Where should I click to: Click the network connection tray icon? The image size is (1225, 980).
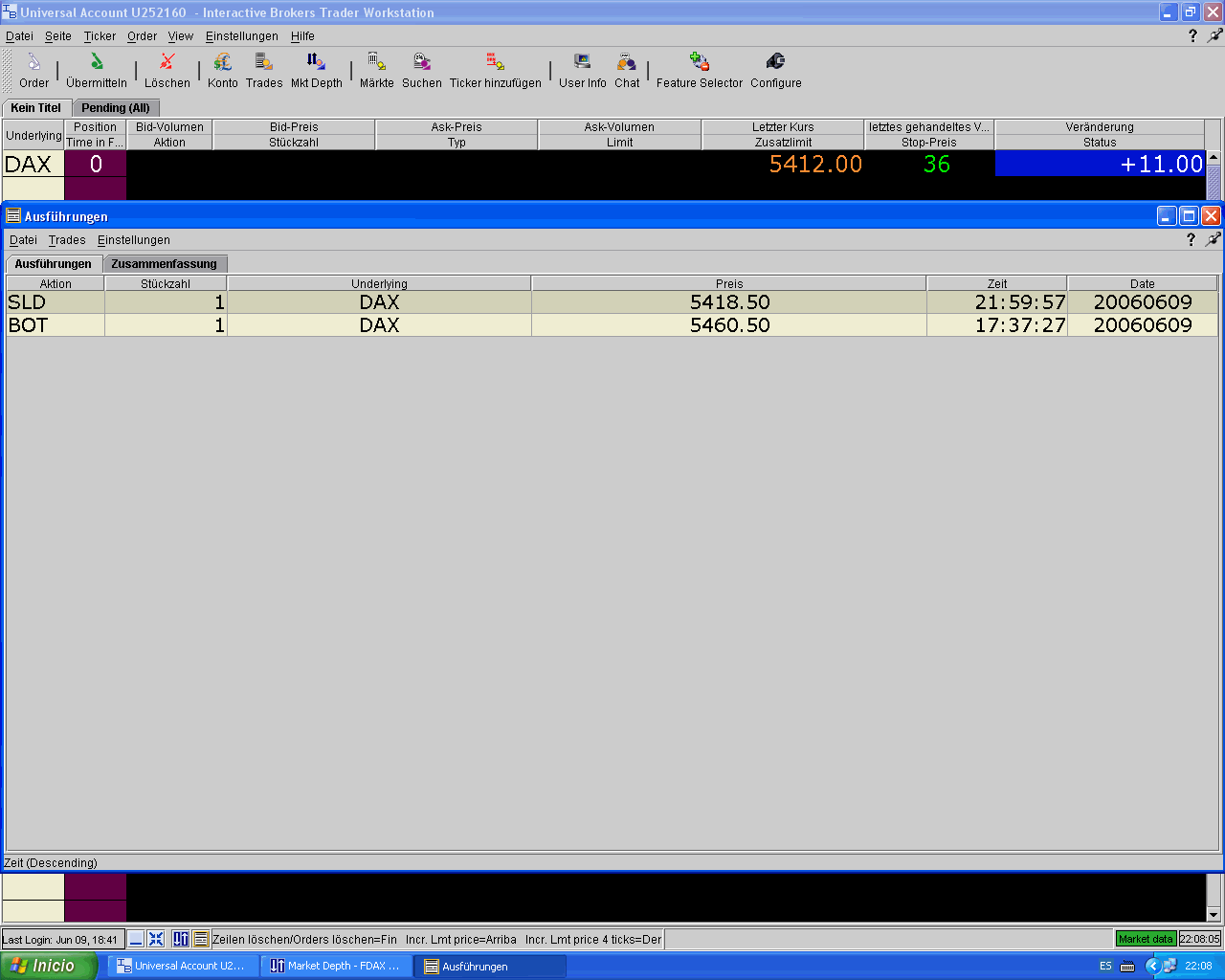pyautogui.click(x=1169, y=966)
